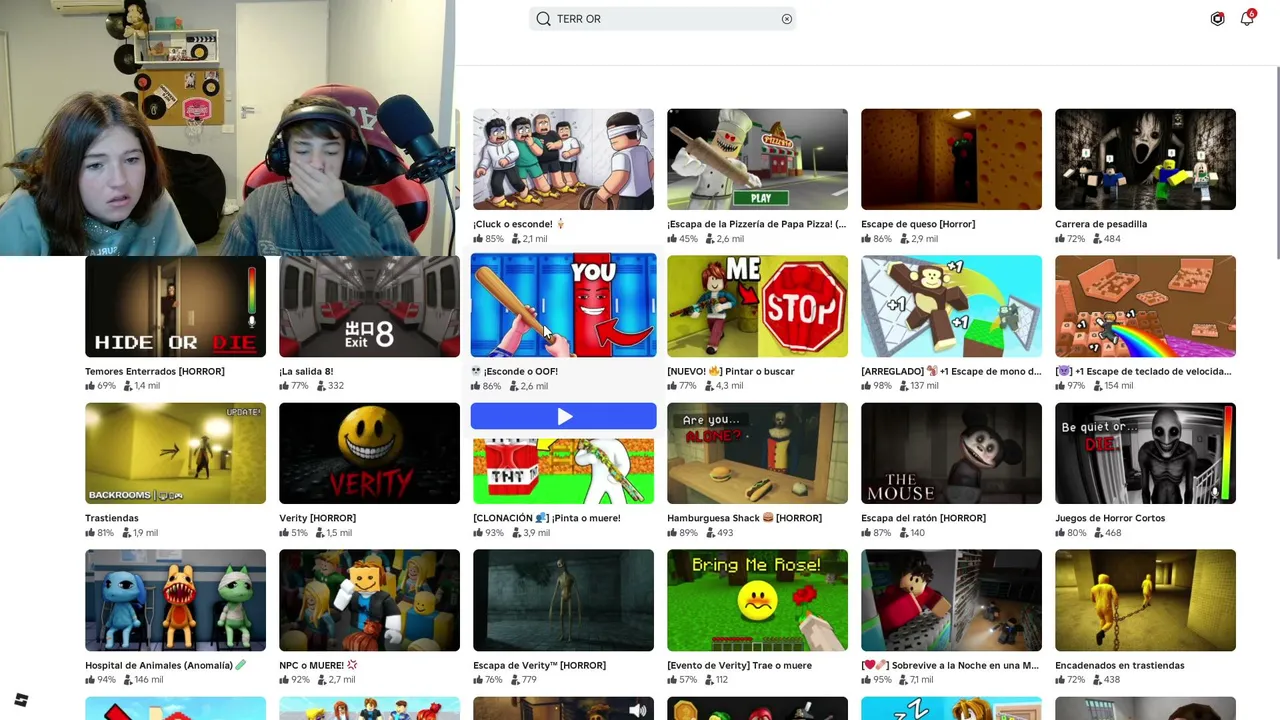Click the search field containing 'TERR OR'
This screenshot has width=1280, height=720.
click(662, 19)
